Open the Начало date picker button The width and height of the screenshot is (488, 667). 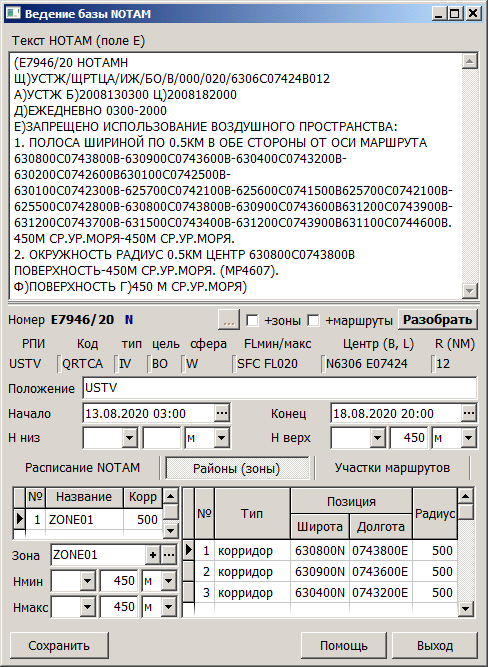222,413
